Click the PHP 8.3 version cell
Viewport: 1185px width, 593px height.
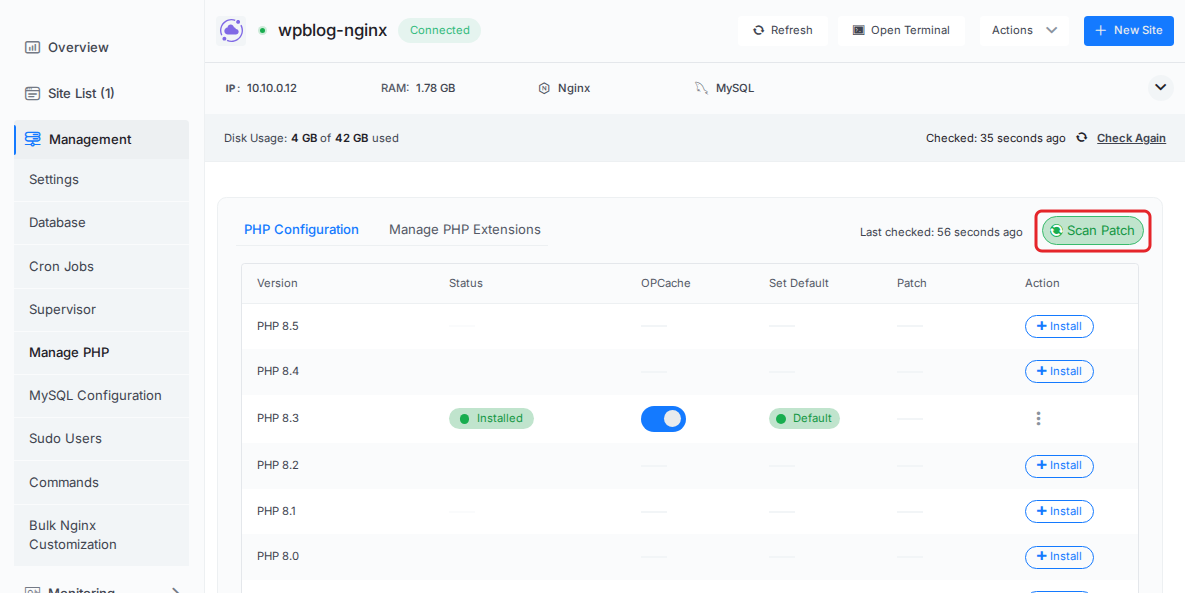click(x=278, y=418)
